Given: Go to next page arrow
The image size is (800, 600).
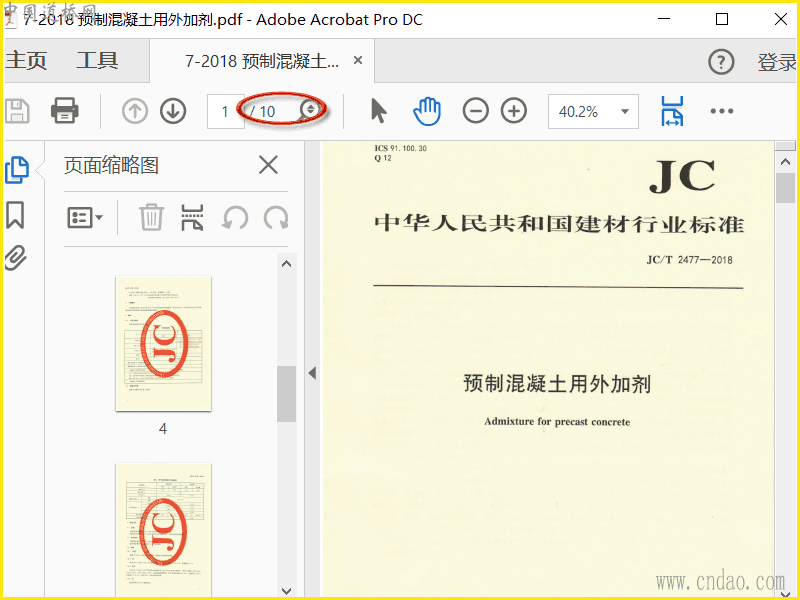Looking at the screenshot, I should (173, 111).
